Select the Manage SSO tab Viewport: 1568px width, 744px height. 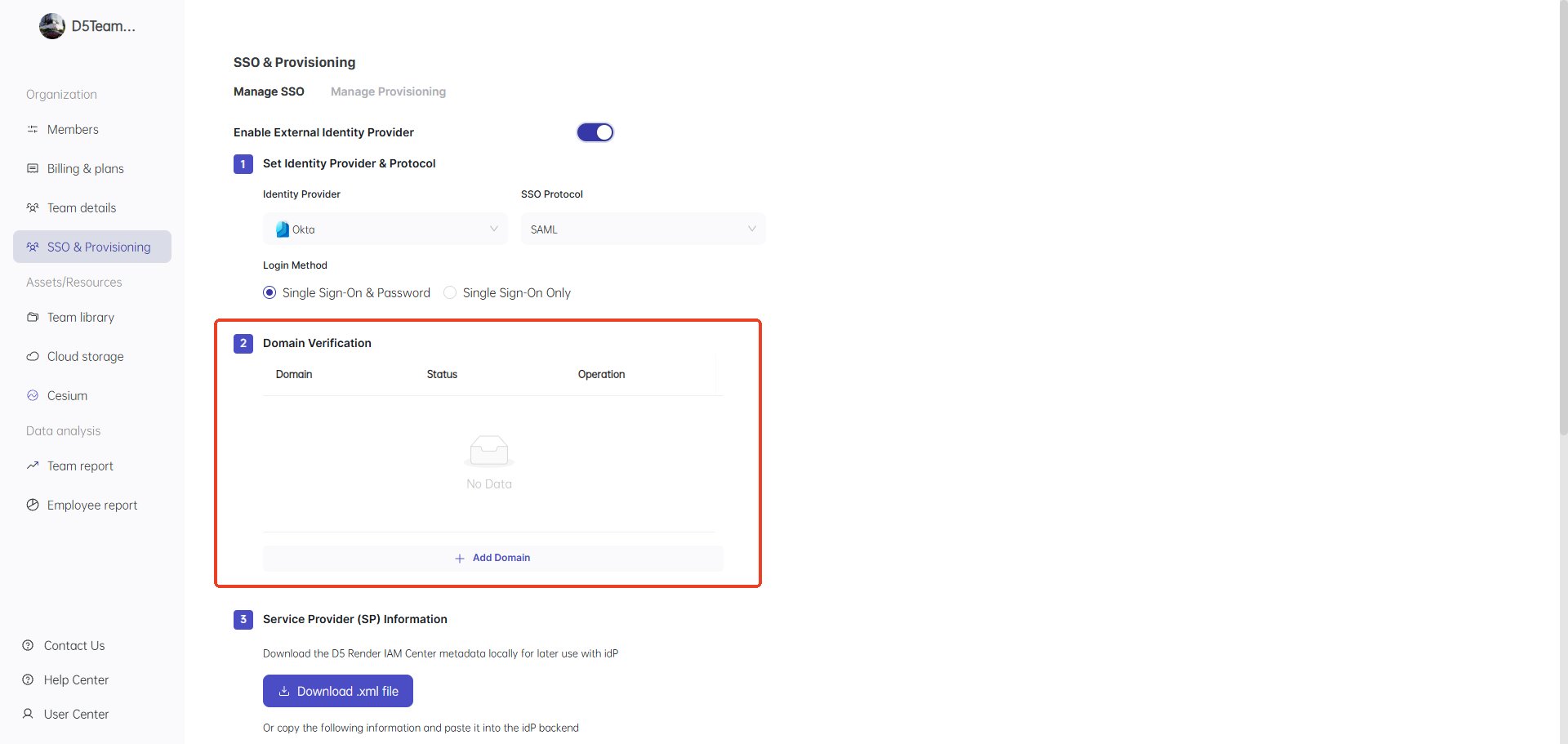click(269, 92)
